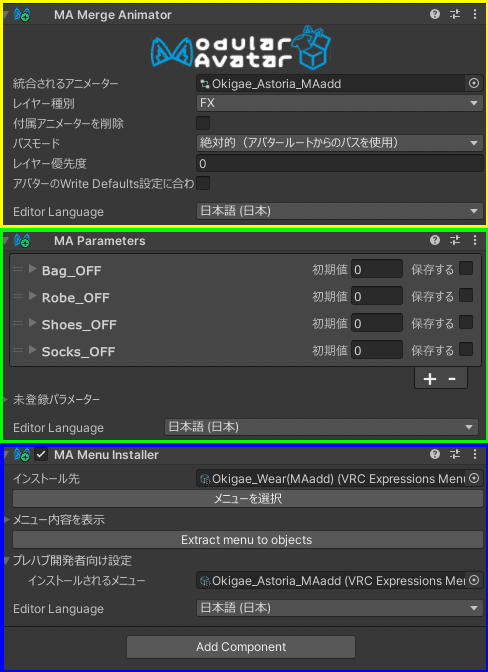The width and height of the screenshot is (488, 672).
Task: Click the MA Parameters title text
Action: 99,241
